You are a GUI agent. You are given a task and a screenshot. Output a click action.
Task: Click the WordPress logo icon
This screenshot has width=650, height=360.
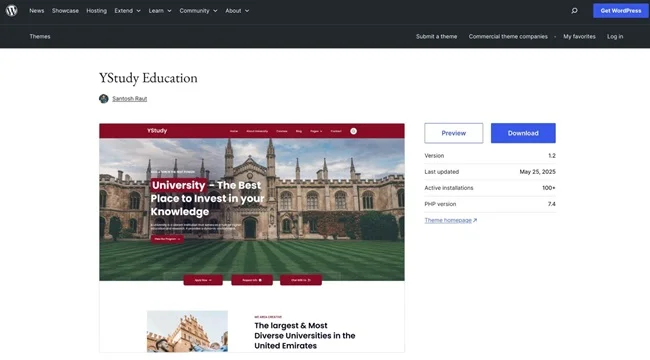pyautogui.click(x=12, y=11)
